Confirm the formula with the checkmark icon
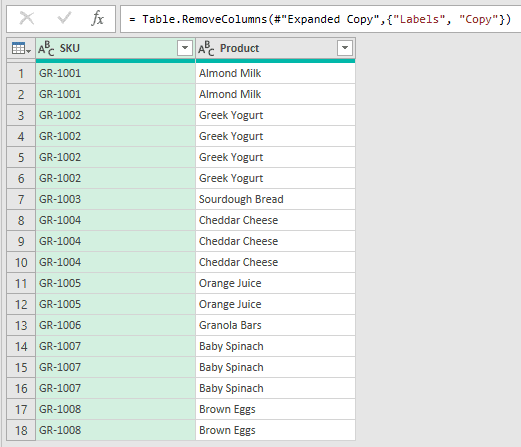The image size is (521, 447). click(64, 18)
